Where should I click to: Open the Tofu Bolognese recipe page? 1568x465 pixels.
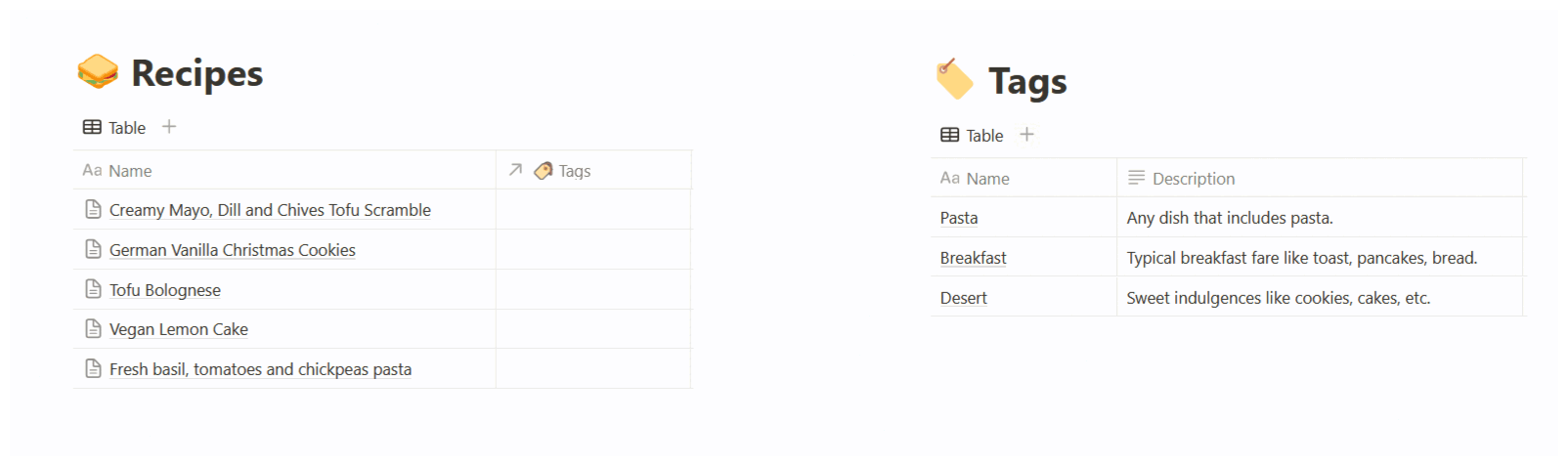[165, 290]
